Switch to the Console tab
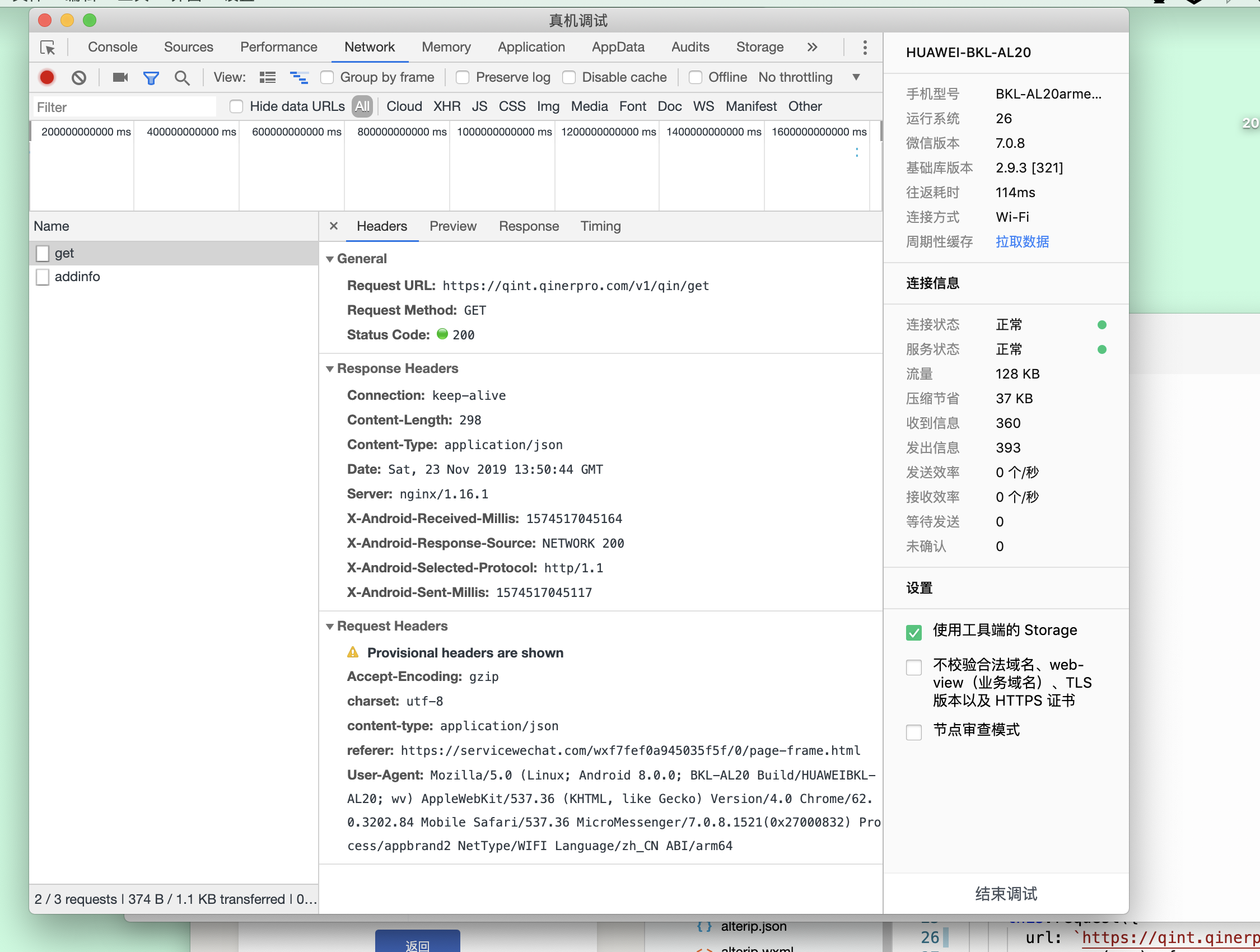 [x=112, y=47]
